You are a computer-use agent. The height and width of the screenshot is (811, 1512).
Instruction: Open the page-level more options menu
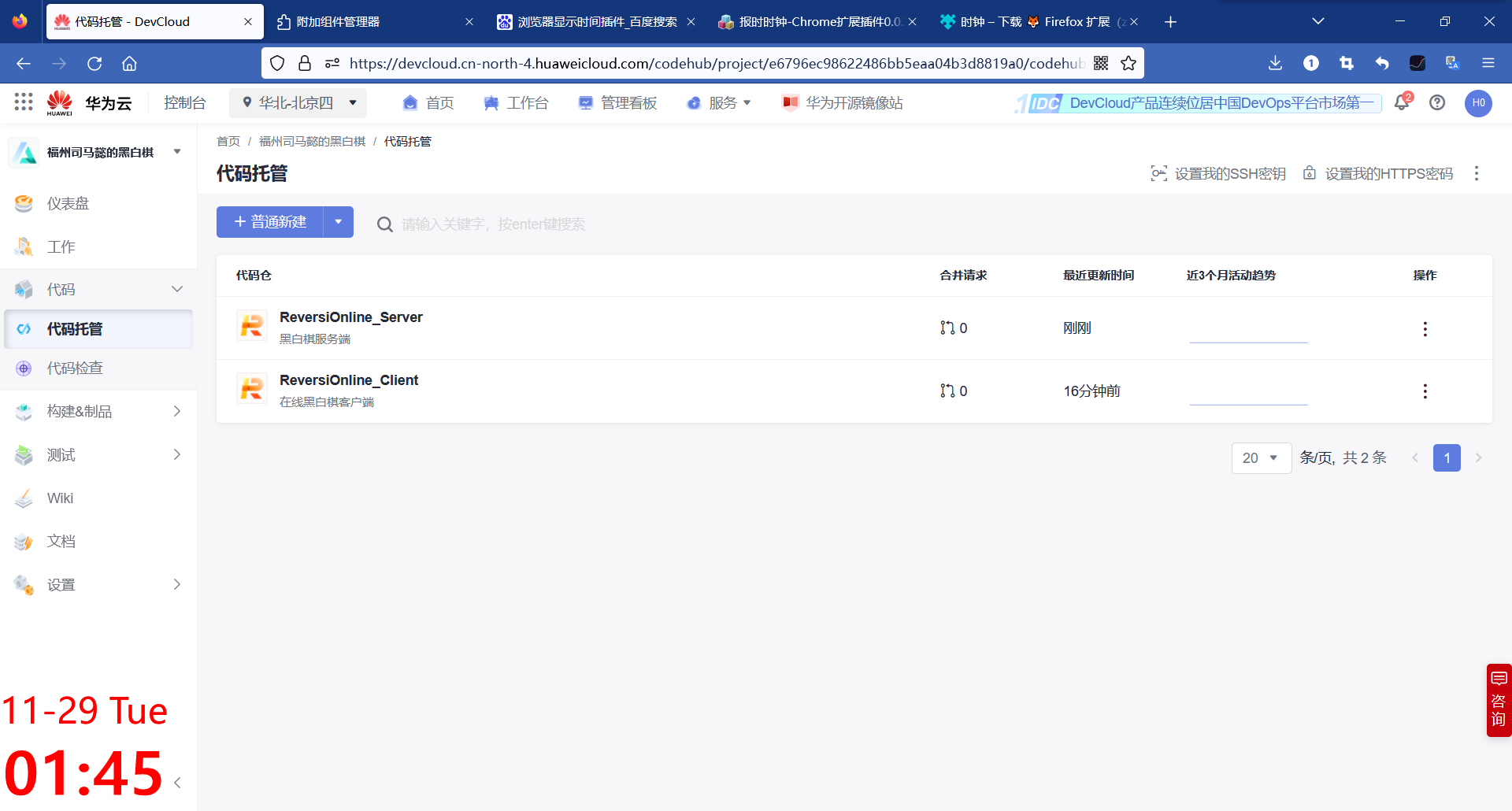(x=1477, y=173)
